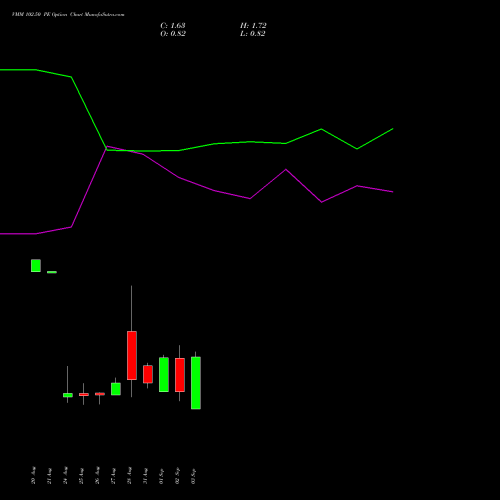The height and width of the screenshot is (500, 500).
Task: Select the "27 Aug" date label
Action: point(113,475)
